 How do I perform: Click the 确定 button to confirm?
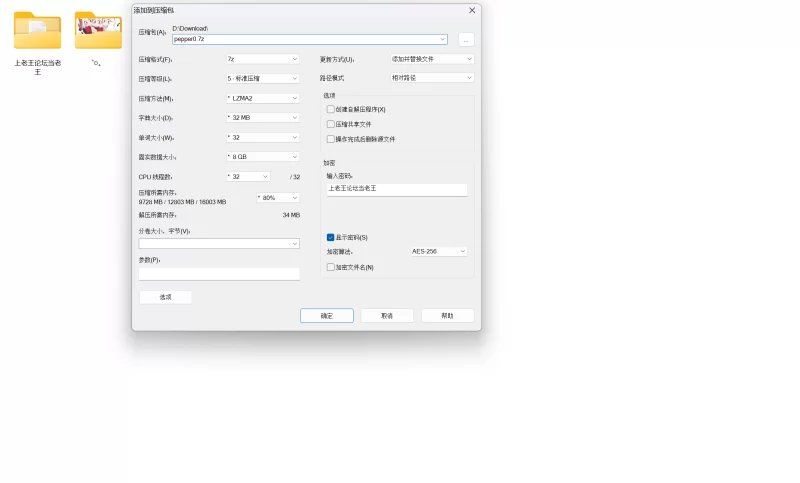tap(327, 315)
